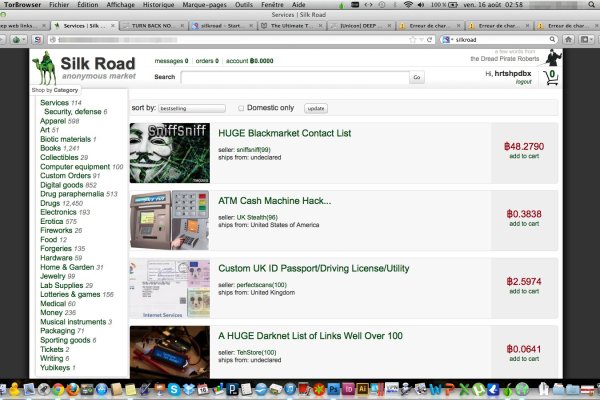Launch Skype from the Dock

tap(174, 390)
